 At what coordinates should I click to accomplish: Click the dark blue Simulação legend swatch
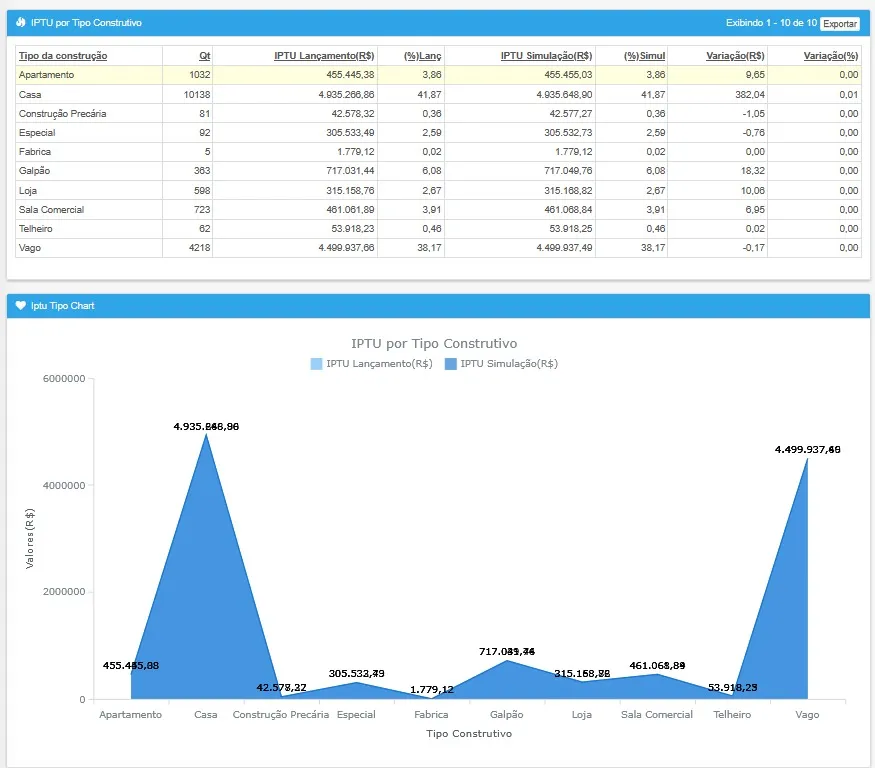(450, 364)
